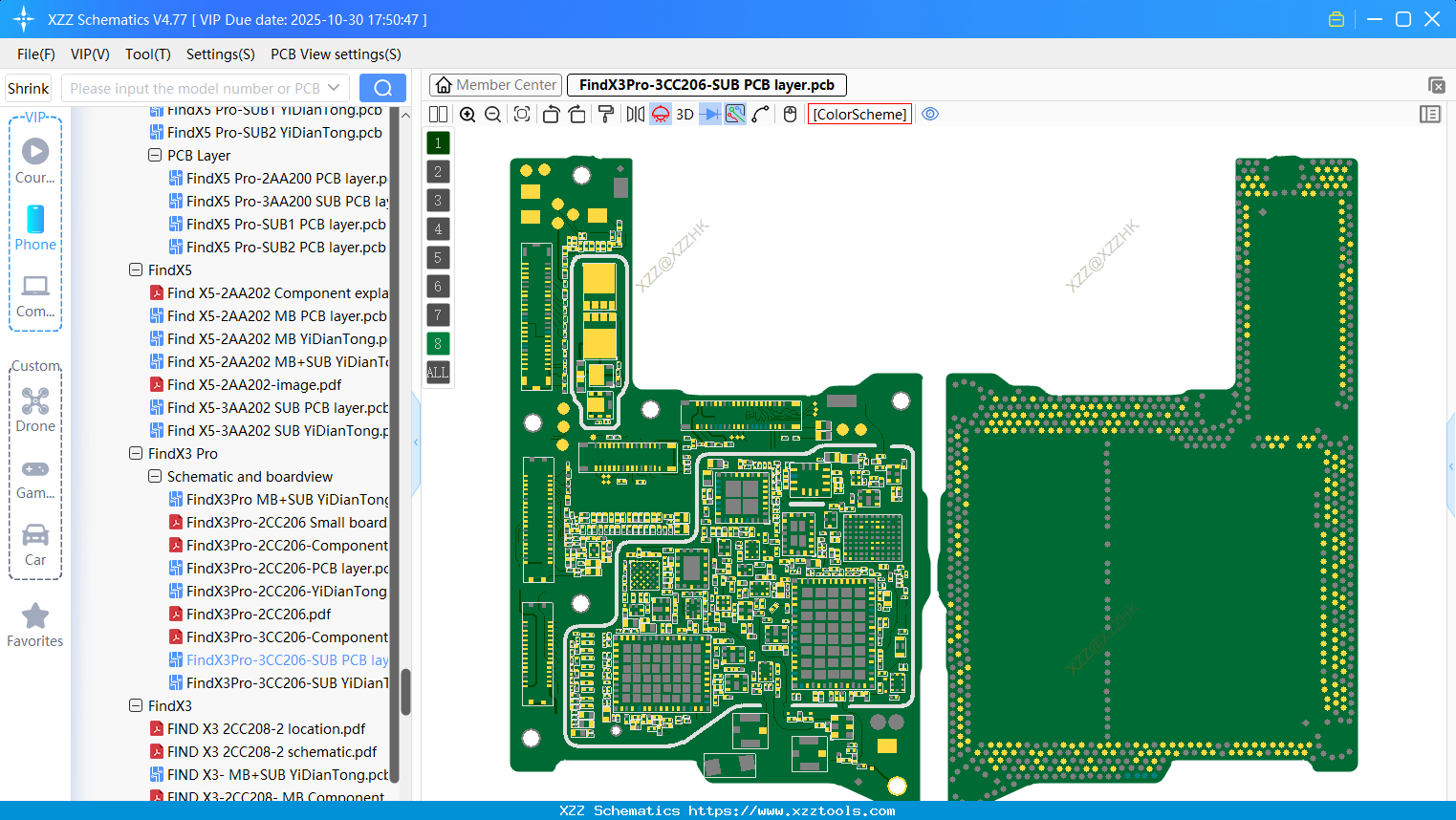
Task: Select the curve measurement tool
Action: (760, 114)
